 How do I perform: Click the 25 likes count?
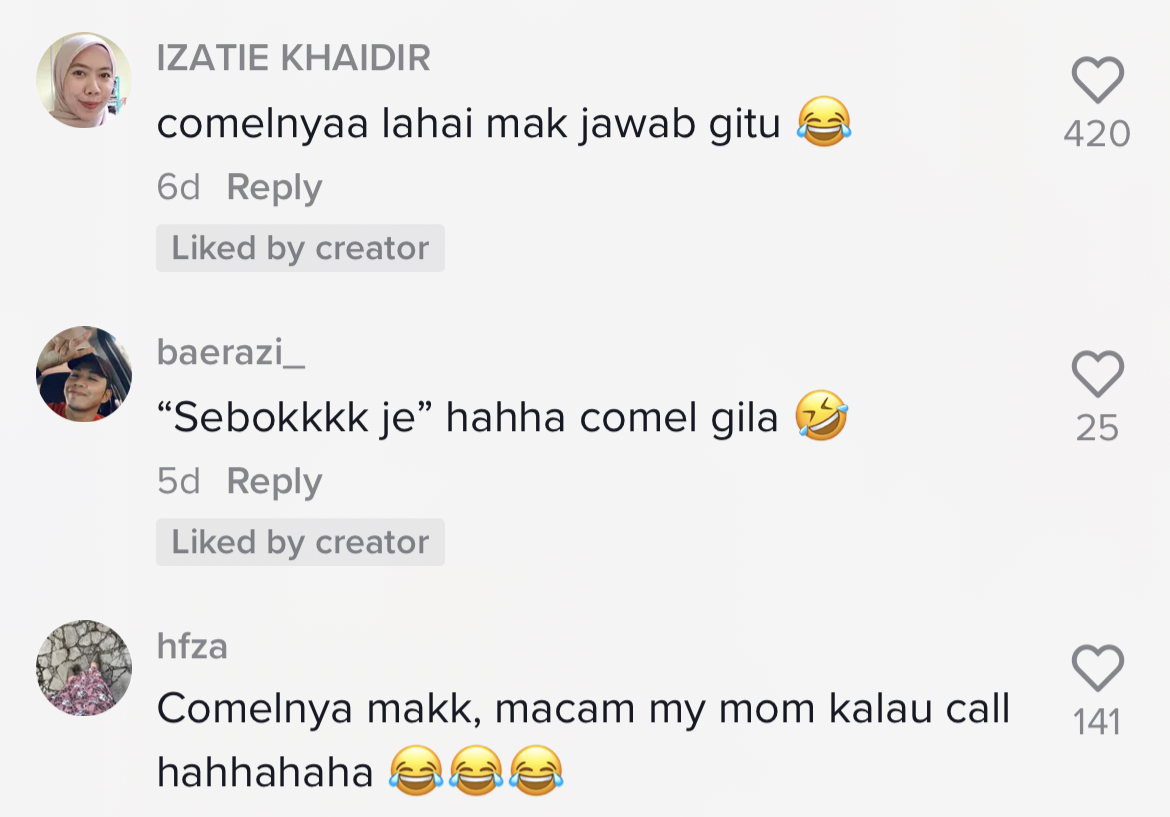[x=1097, y=428]
